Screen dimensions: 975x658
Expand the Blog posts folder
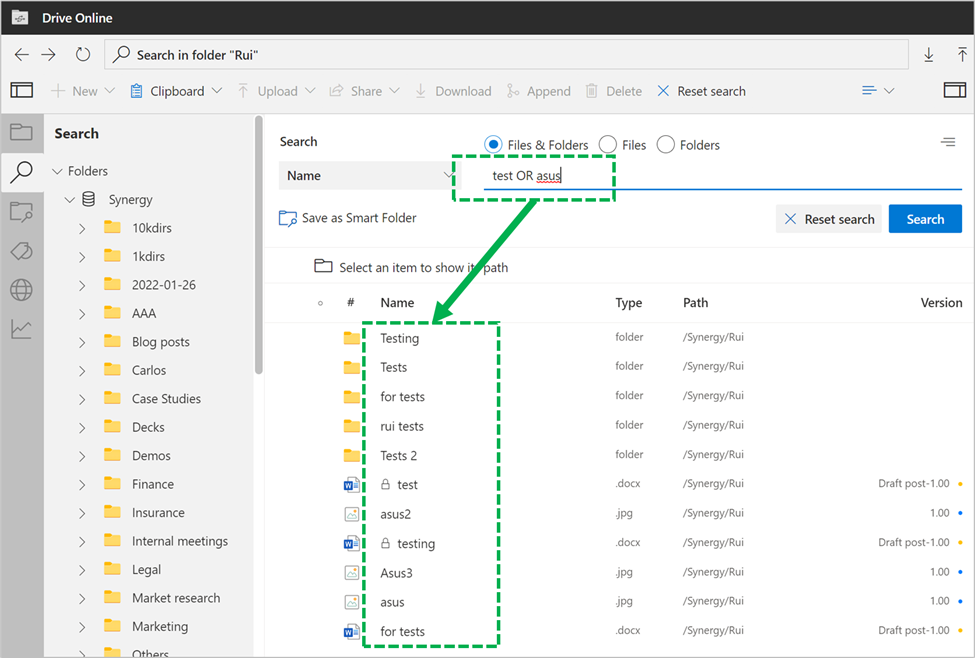pyautogui.click(x=82, y=342)
